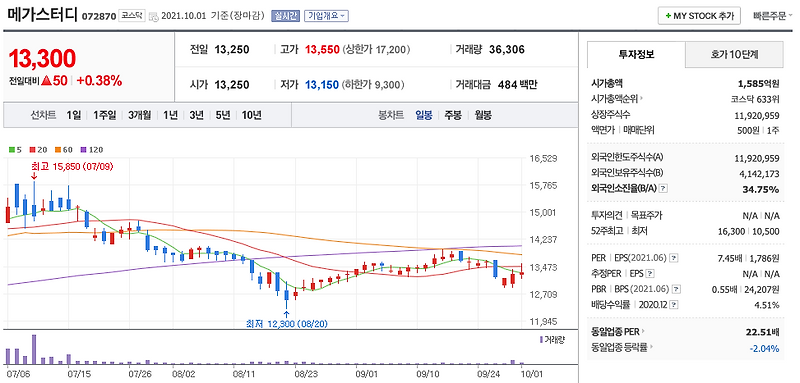Open the 빠른주문 dropdown

coord(772,16)
